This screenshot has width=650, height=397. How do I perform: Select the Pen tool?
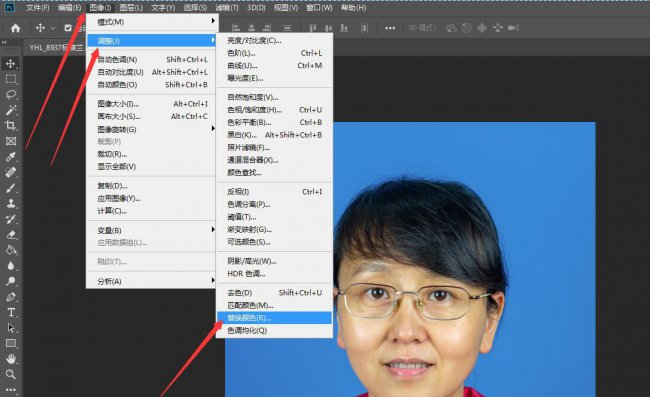[11, 297]
